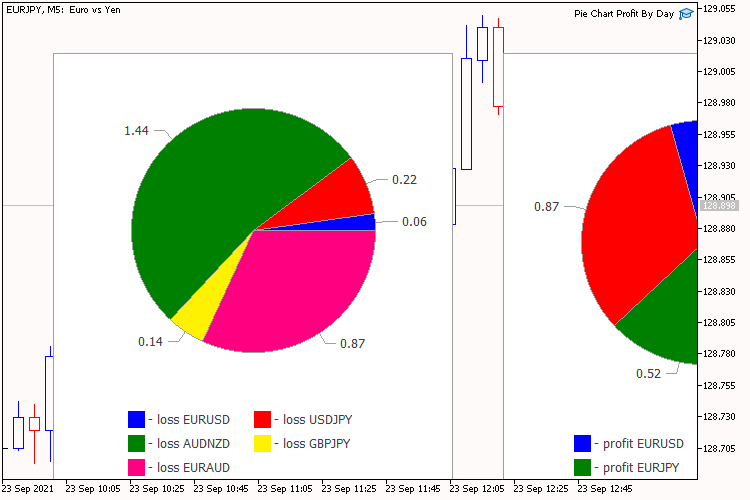
Task: Click the 0.87 label beside the right pie
Action: (x=546, y=207)
